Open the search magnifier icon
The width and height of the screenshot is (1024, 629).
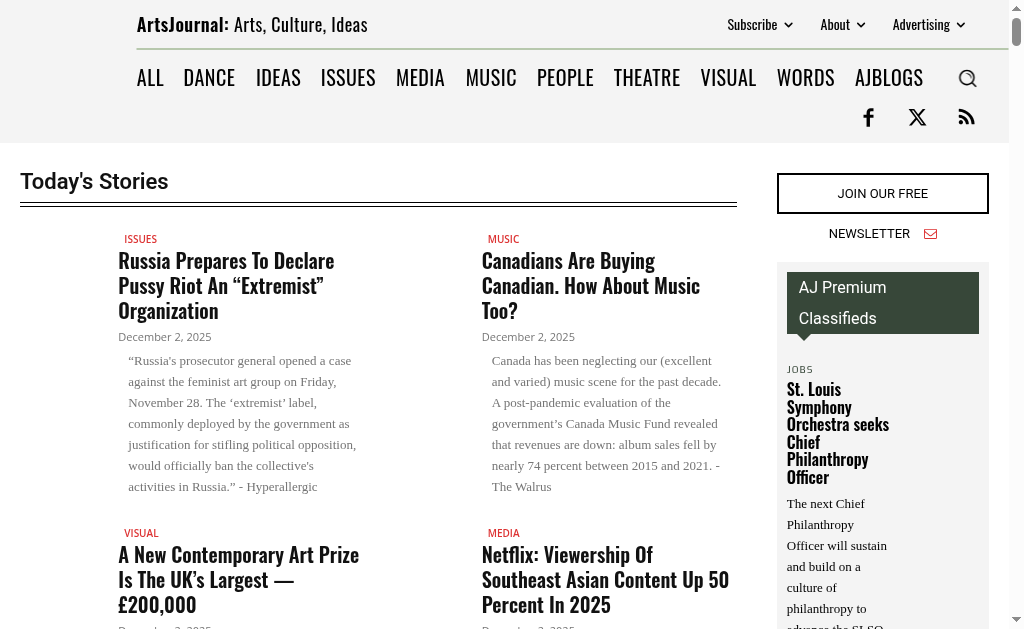[x=967, y=78]
